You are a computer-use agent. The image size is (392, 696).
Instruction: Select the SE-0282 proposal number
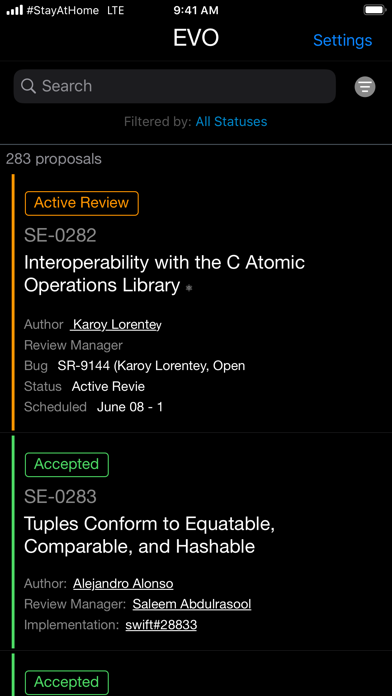60,236
